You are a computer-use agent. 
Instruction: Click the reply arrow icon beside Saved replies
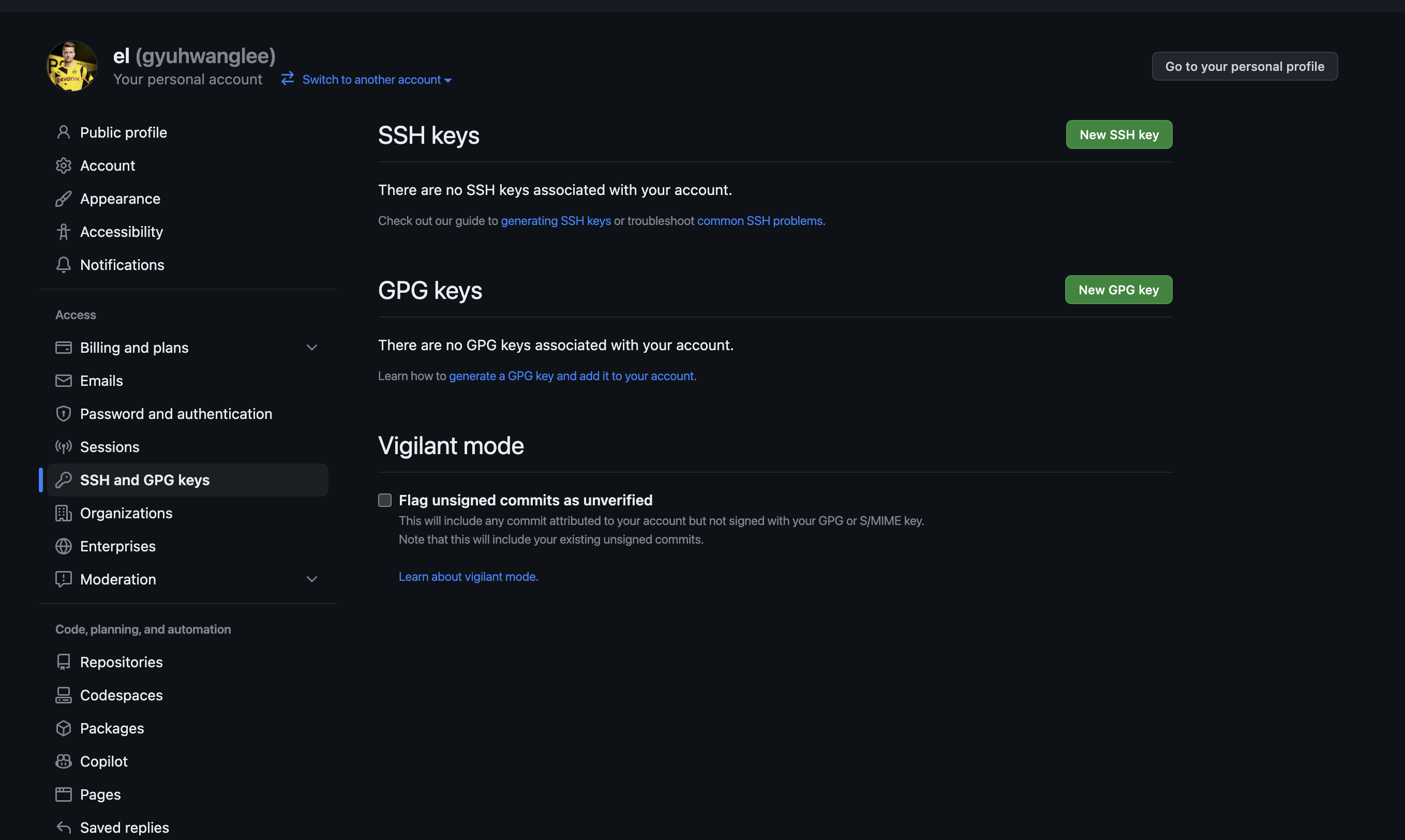click(x=64, y=828)
